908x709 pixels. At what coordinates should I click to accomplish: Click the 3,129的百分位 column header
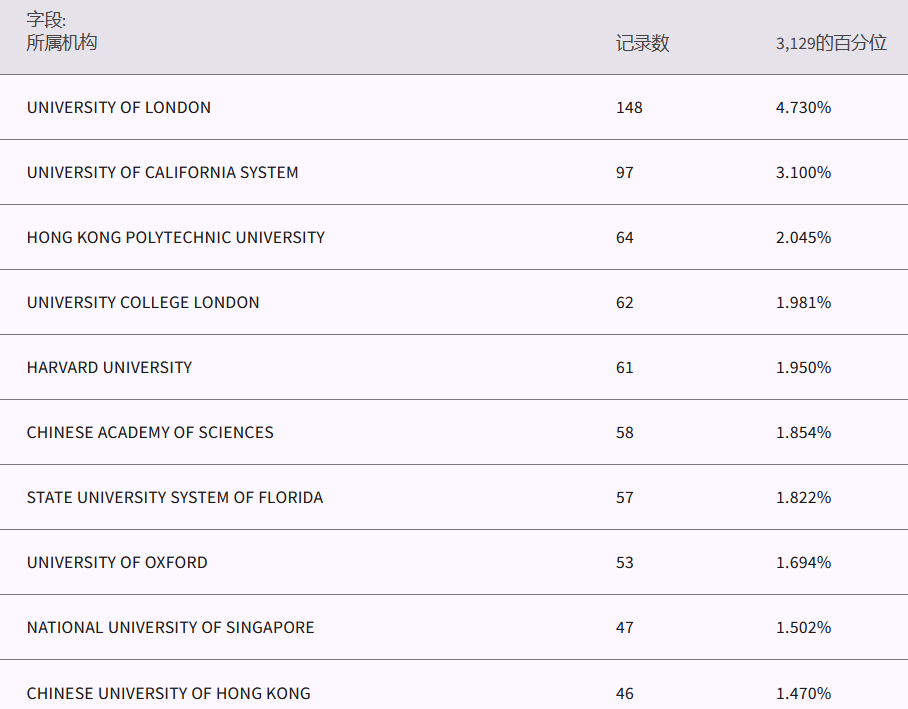(831, 43)
